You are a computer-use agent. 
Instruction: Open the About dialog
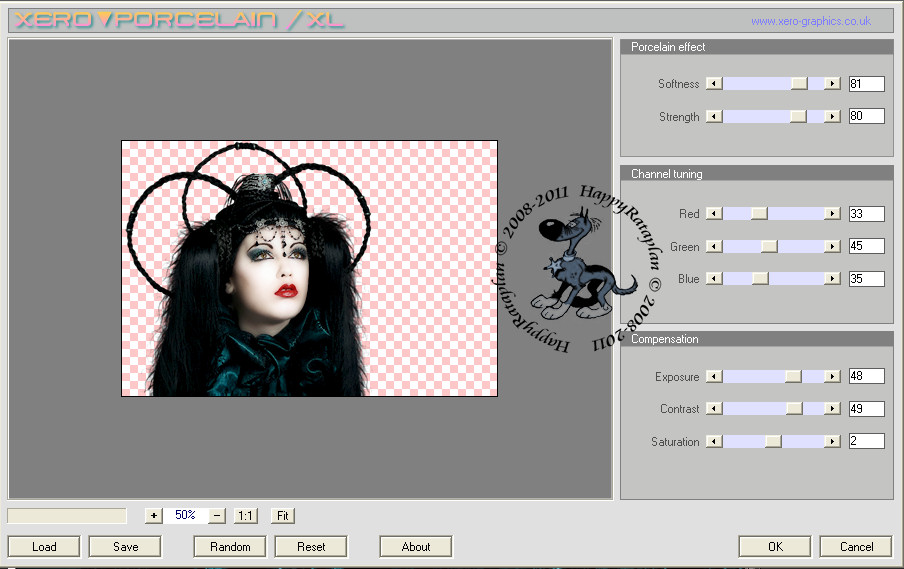416,547
